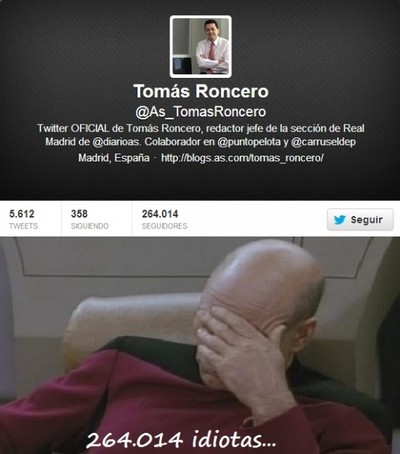Open the 358 Siguiendo stat
The height and width of the screenshot is (454, 400).
(x=89, y=219)
